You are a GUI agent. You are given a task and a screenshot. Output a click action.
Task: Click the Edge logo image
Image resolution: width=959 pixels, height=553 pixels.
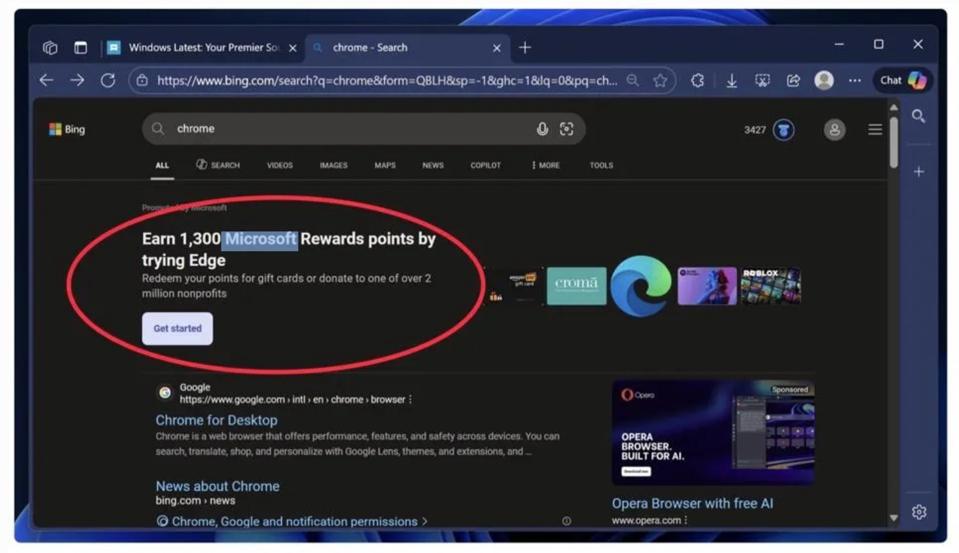point(641,286)
